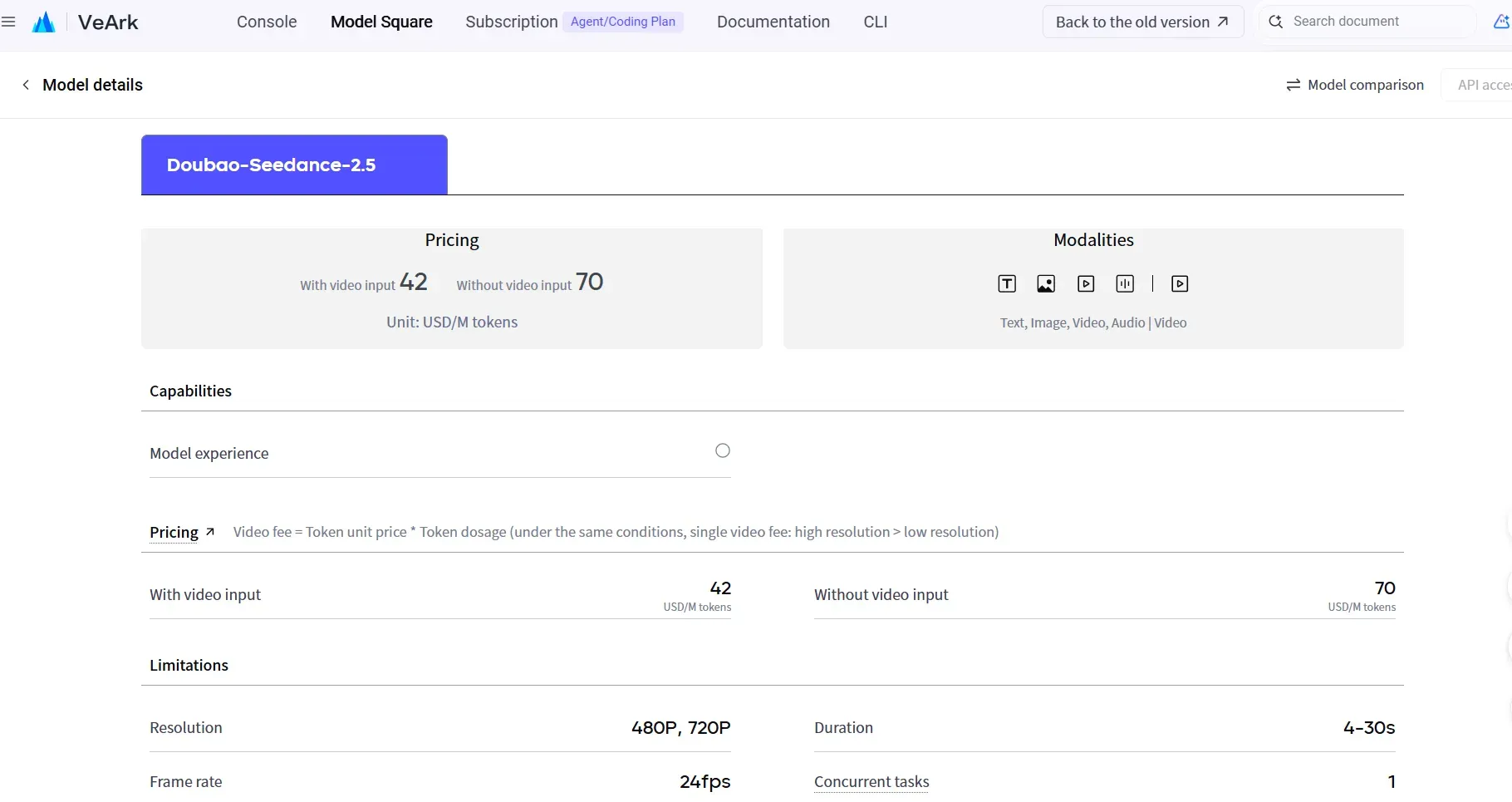1512x802 pixels.
Task: Click the Video input modality icon
Action: (x=1086, y=284)
